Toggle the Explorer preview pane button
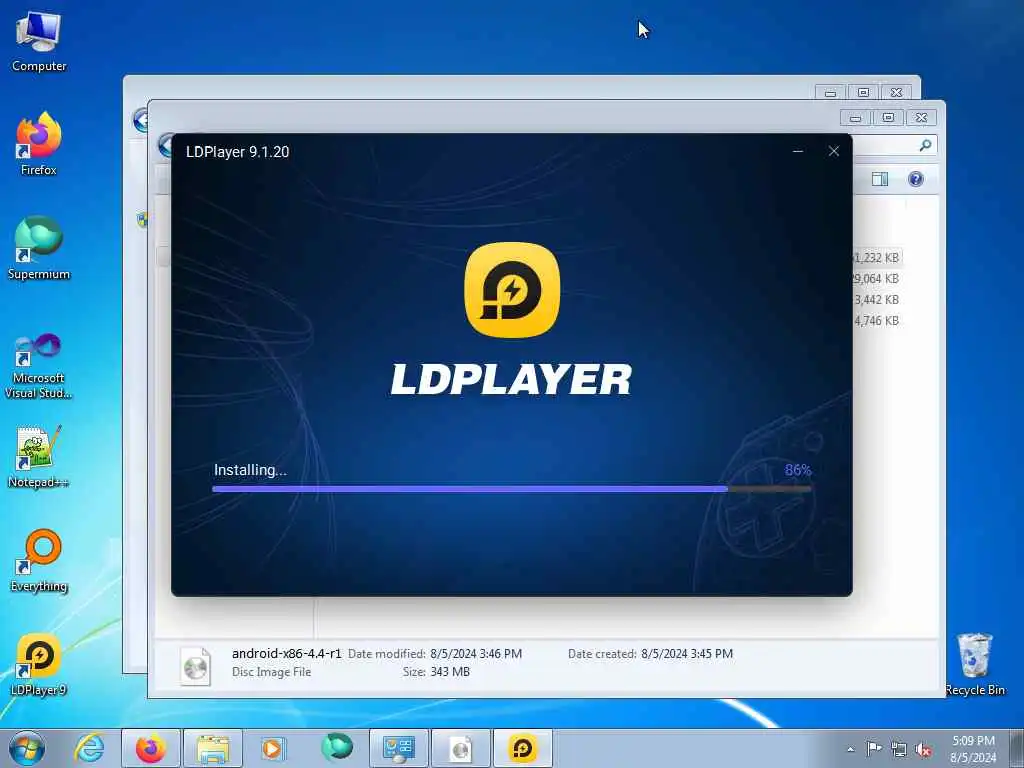The image size is (1024, 768). pyautogui.click(x=880, y=179)
